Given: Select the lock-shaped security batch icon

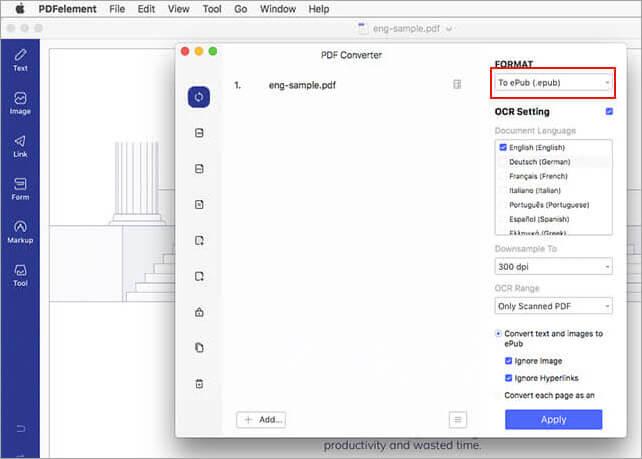Looking at the screenshot, I should pos(199,312).
